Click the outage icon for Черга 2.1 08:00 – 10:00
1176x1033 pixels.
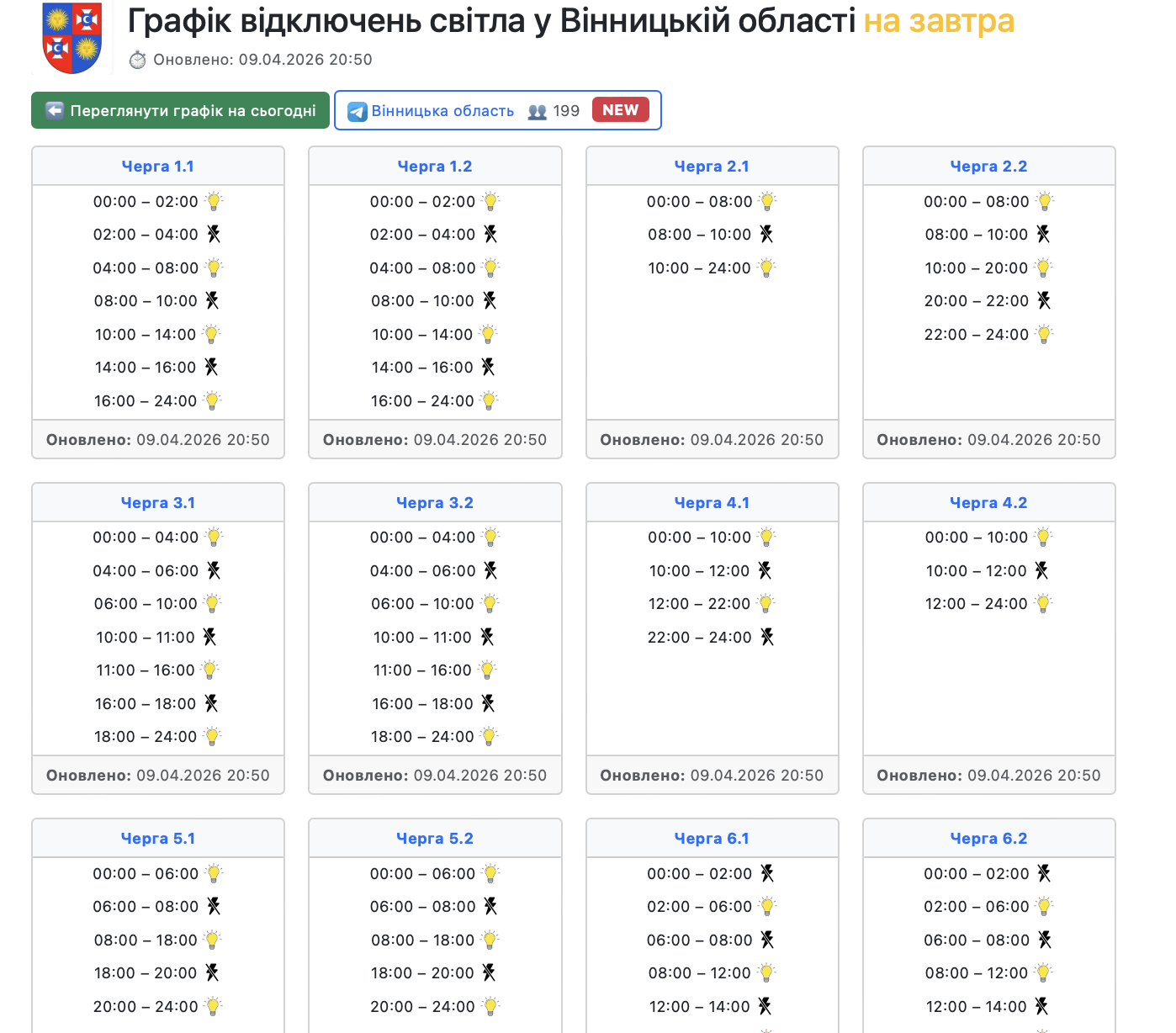[766, 235]
